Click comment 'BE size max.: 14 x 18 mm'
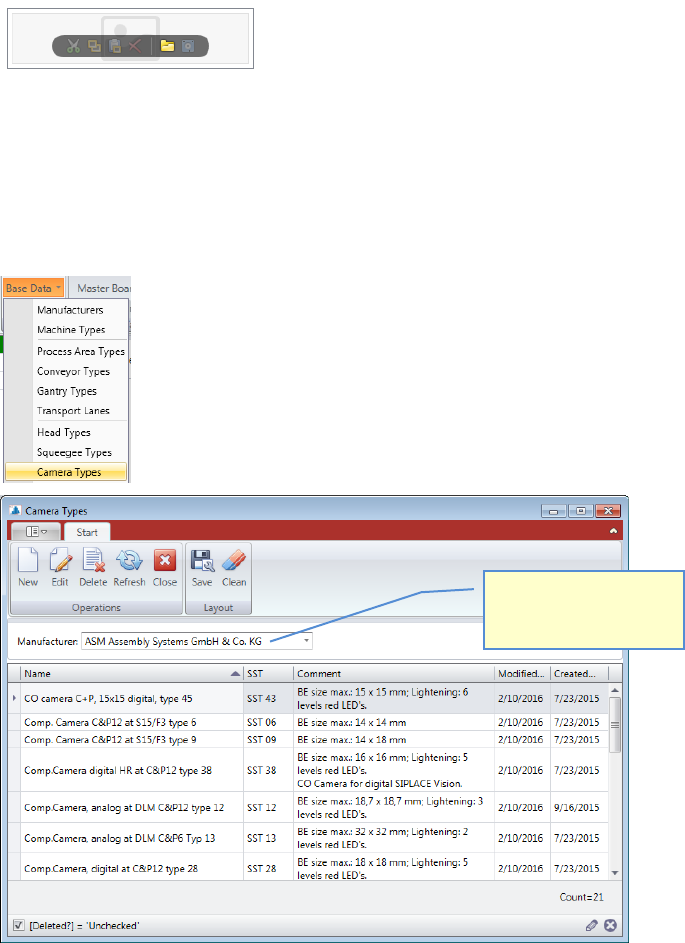The width and height of the screenshot is (685, 943). click(x=351, y=739)
